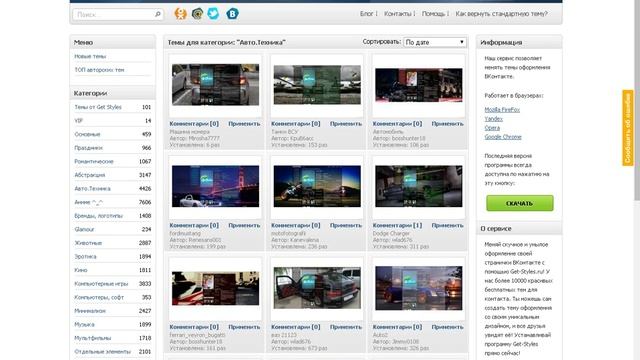Click Применить for the Машина номера theme
Screen dimensions: 640x360
[244, 124]
